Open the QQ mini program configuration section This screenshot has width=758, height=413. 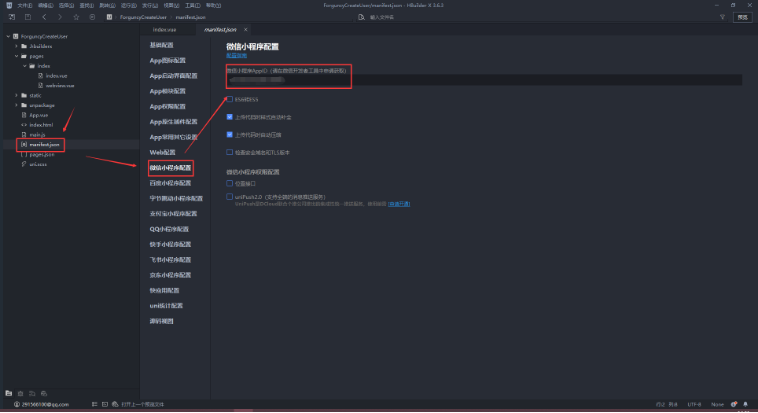(x=169, y=229)
